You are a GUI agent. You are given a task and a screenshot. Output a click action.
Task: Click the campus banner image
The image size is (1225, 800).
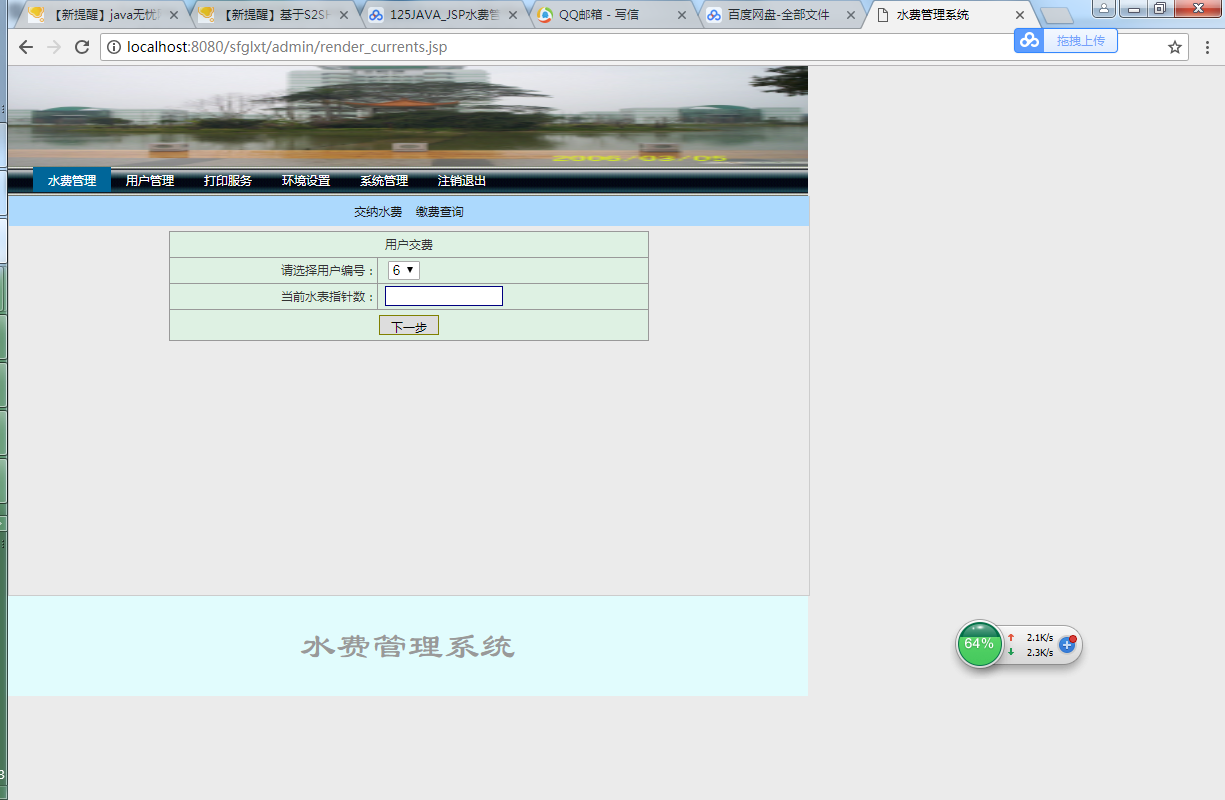(408, 116)
